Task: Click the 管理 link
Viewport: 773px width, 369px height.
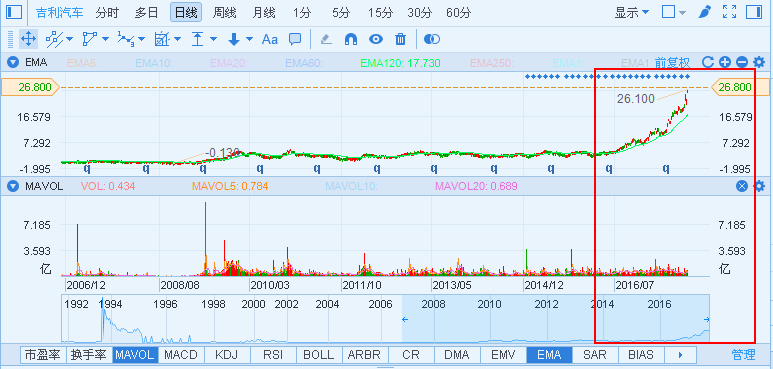Action: point(743,355)
